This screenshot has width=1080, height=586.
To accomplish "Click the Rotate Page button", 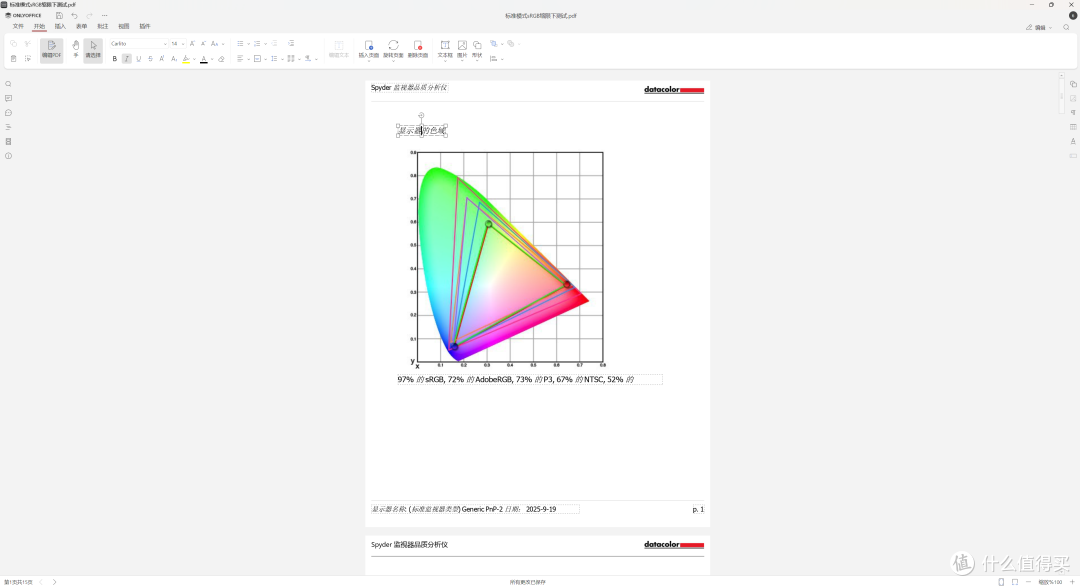I will [x=393, y=49].
